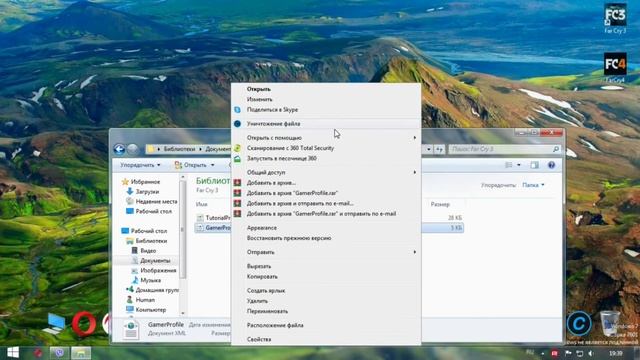Click the red taskbar application icon
The height and width of the screenshot is (360, 640).
(38, 353)
